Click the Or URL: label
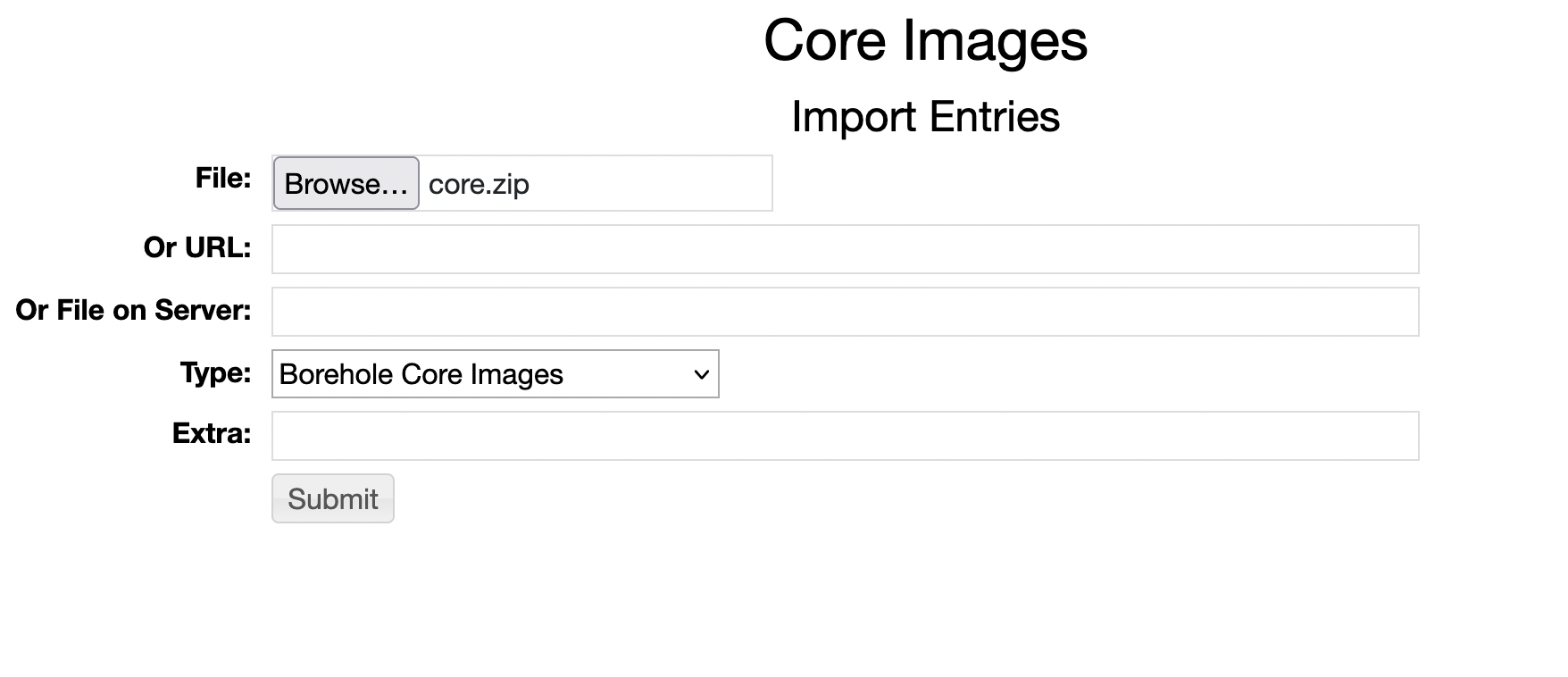This screenshot has width=1568, height=677. coord(197,247)
